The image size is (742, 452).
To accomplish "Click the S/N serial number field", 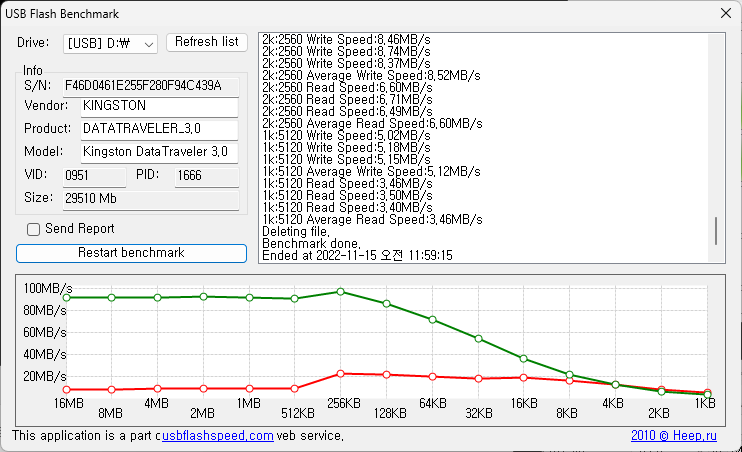I will pyautogui.click(x=151, y=87).
